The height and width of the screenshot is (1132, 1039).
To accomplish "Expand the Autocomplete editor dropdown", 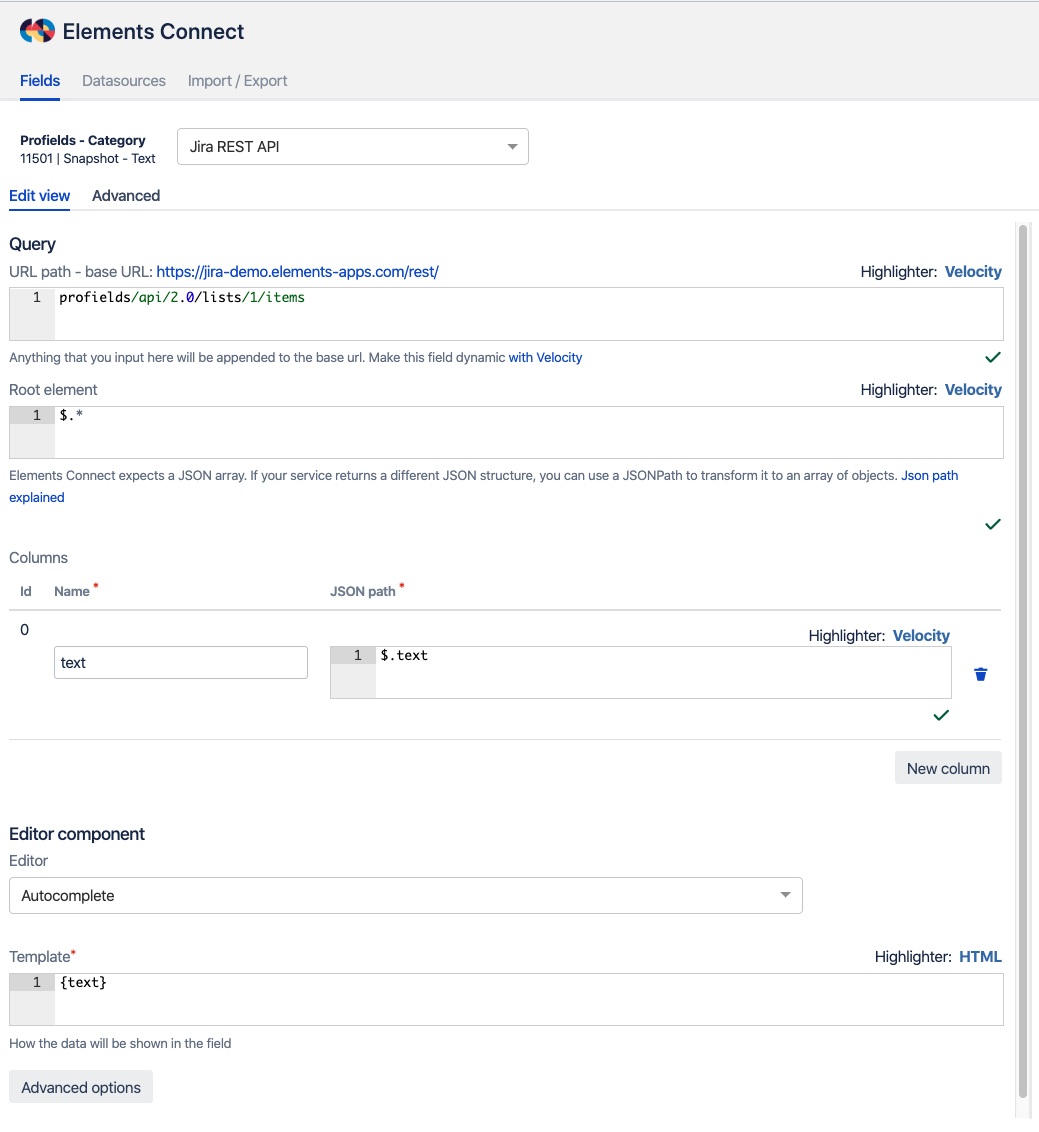I will (405, 895).
